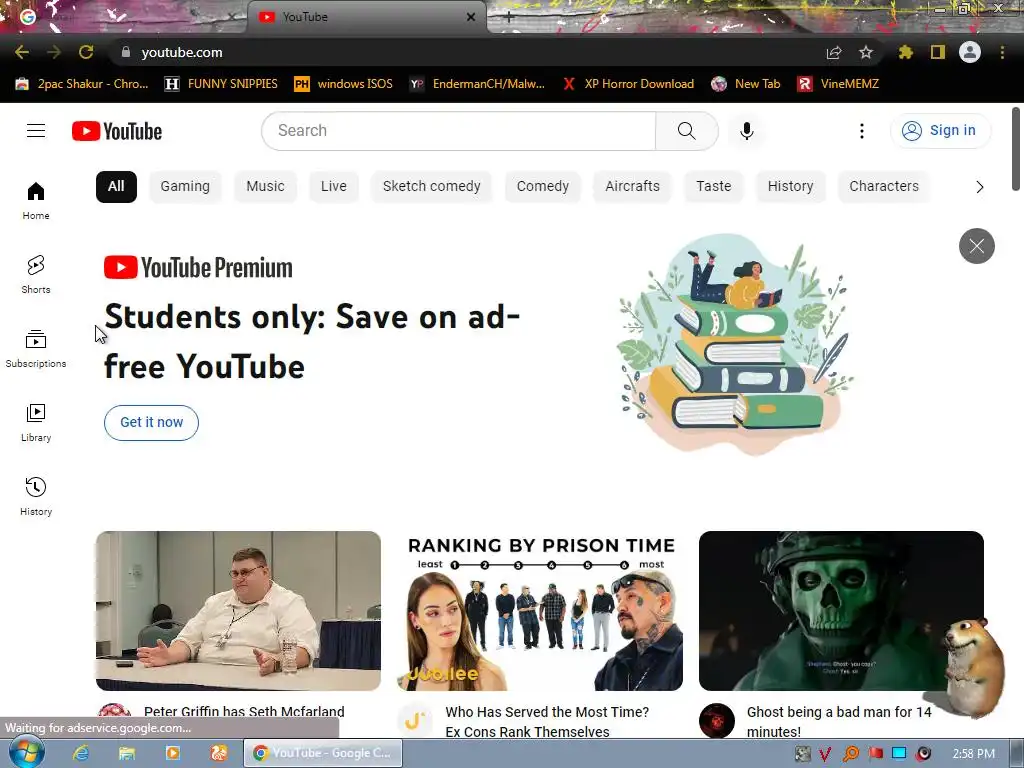Open the Chrome three-dot menu

pyautogui.click(x=1002, y=52)
